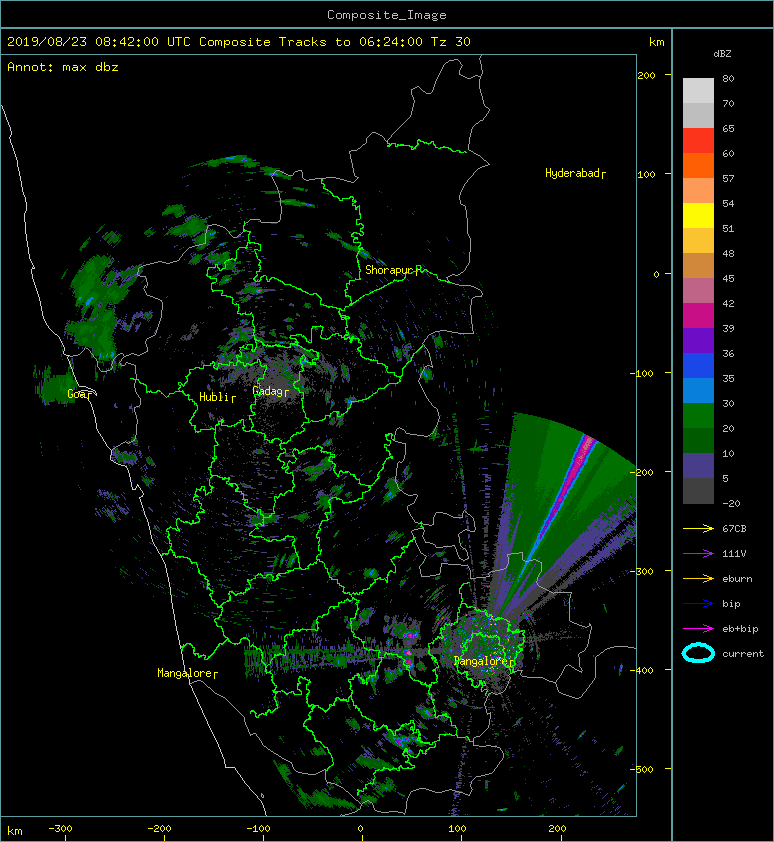Click the purple 111V arrow legend icon
The width and height of the screenshot is (774, 842).
(698, 554)
